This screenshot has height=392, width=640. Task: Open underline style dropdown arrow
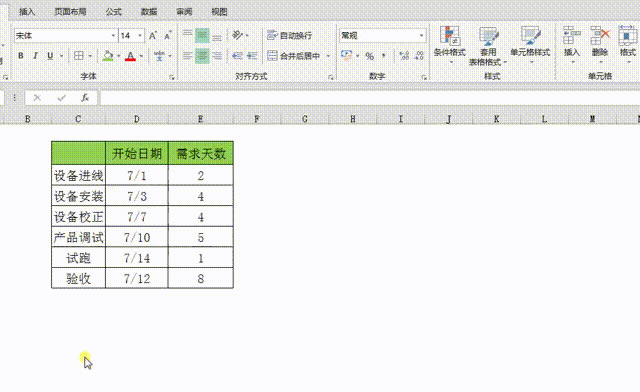point(61,56)
